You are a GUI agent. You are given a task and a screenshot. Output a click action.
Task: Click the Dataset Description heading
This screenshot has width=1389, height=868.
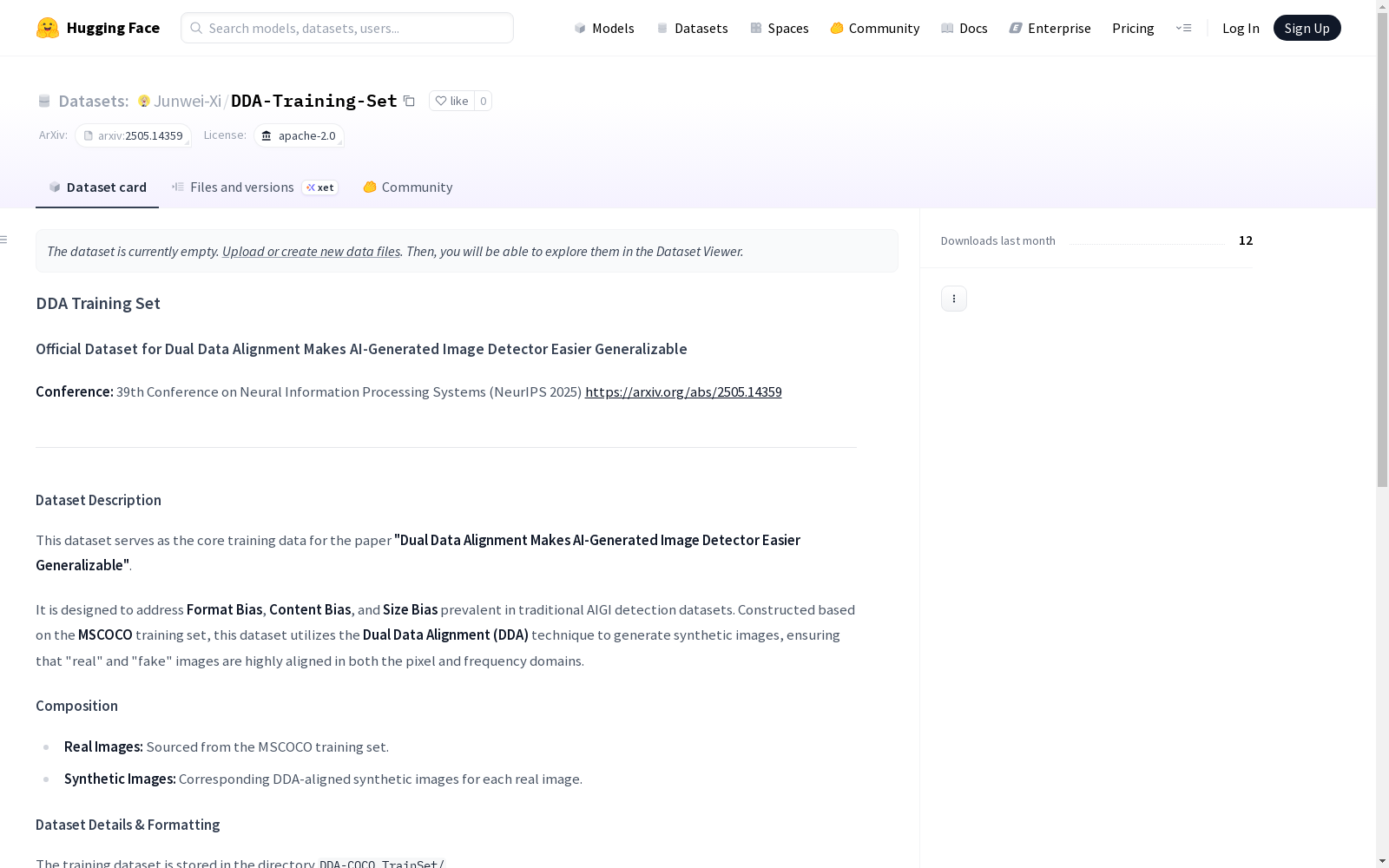(98, 500)
